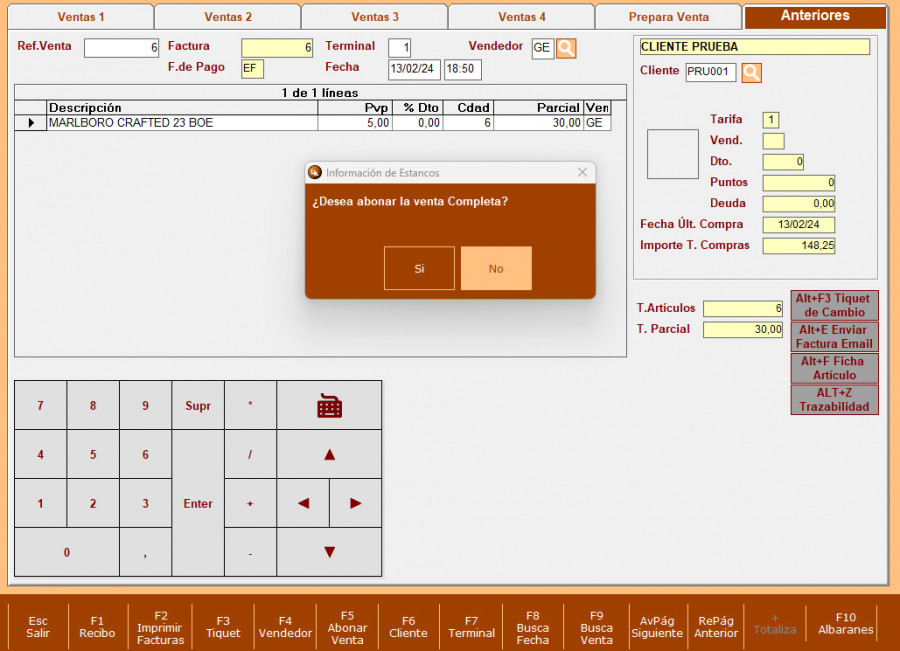Click F2 Imprimir Facturas button
Viewport: 900px width, 651px height.
click(161, 627)
